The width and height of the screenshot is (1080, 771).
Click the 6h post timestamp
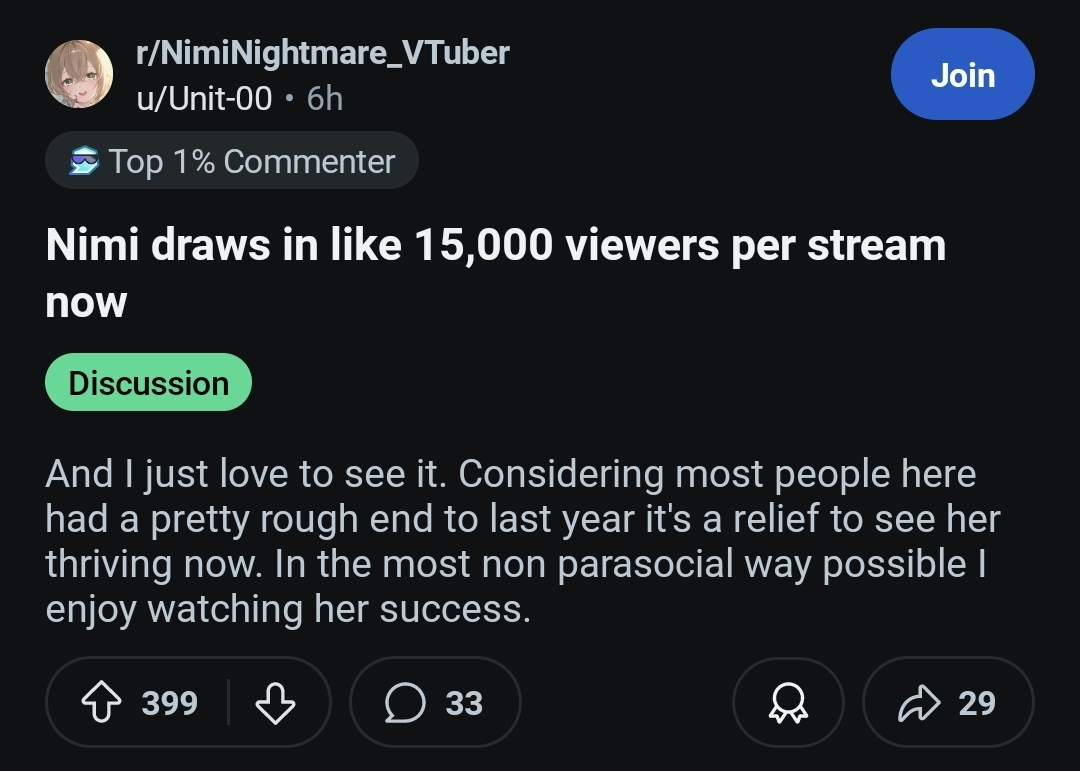(325, 99)
